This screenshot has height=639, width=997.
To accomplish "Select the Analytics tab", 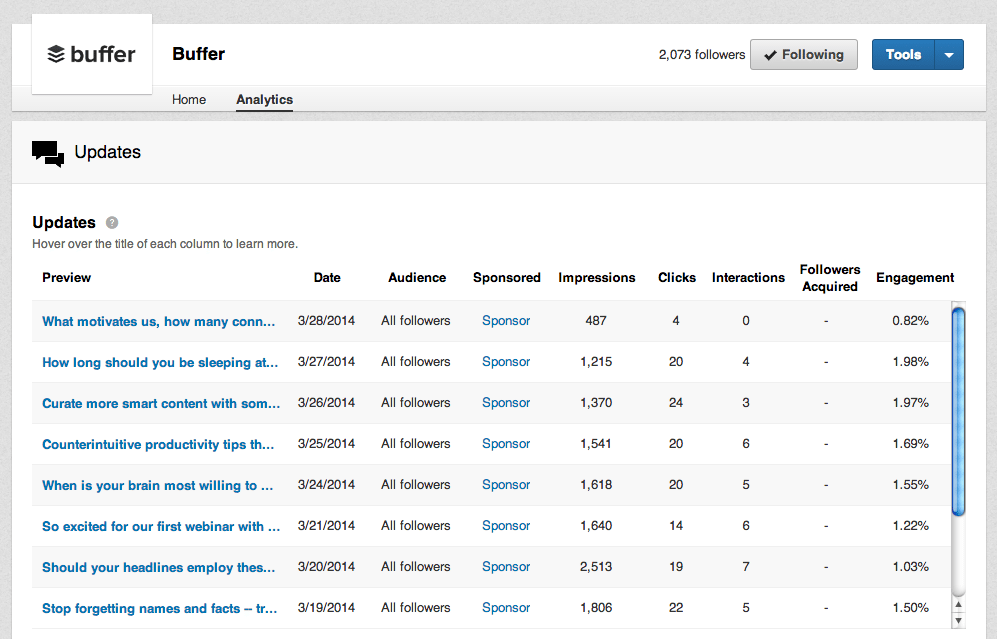I will coord(264,99).
